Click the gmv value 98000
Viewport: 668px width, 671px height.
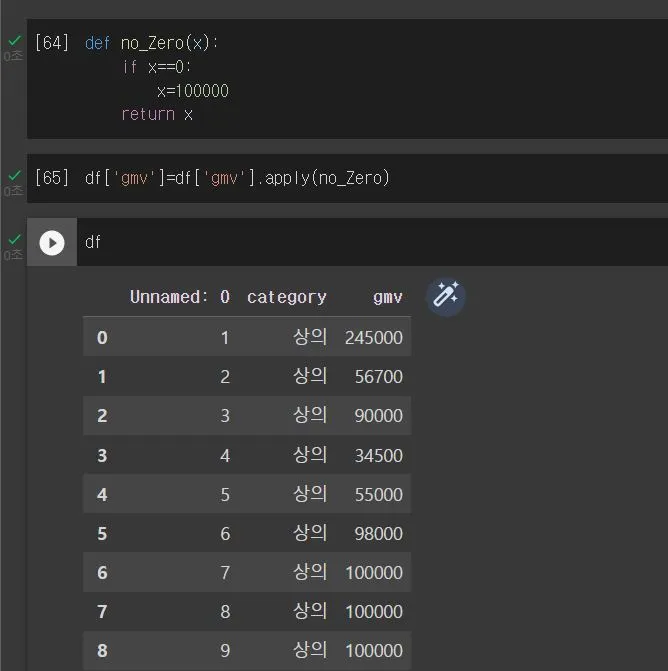click(379, 534)
